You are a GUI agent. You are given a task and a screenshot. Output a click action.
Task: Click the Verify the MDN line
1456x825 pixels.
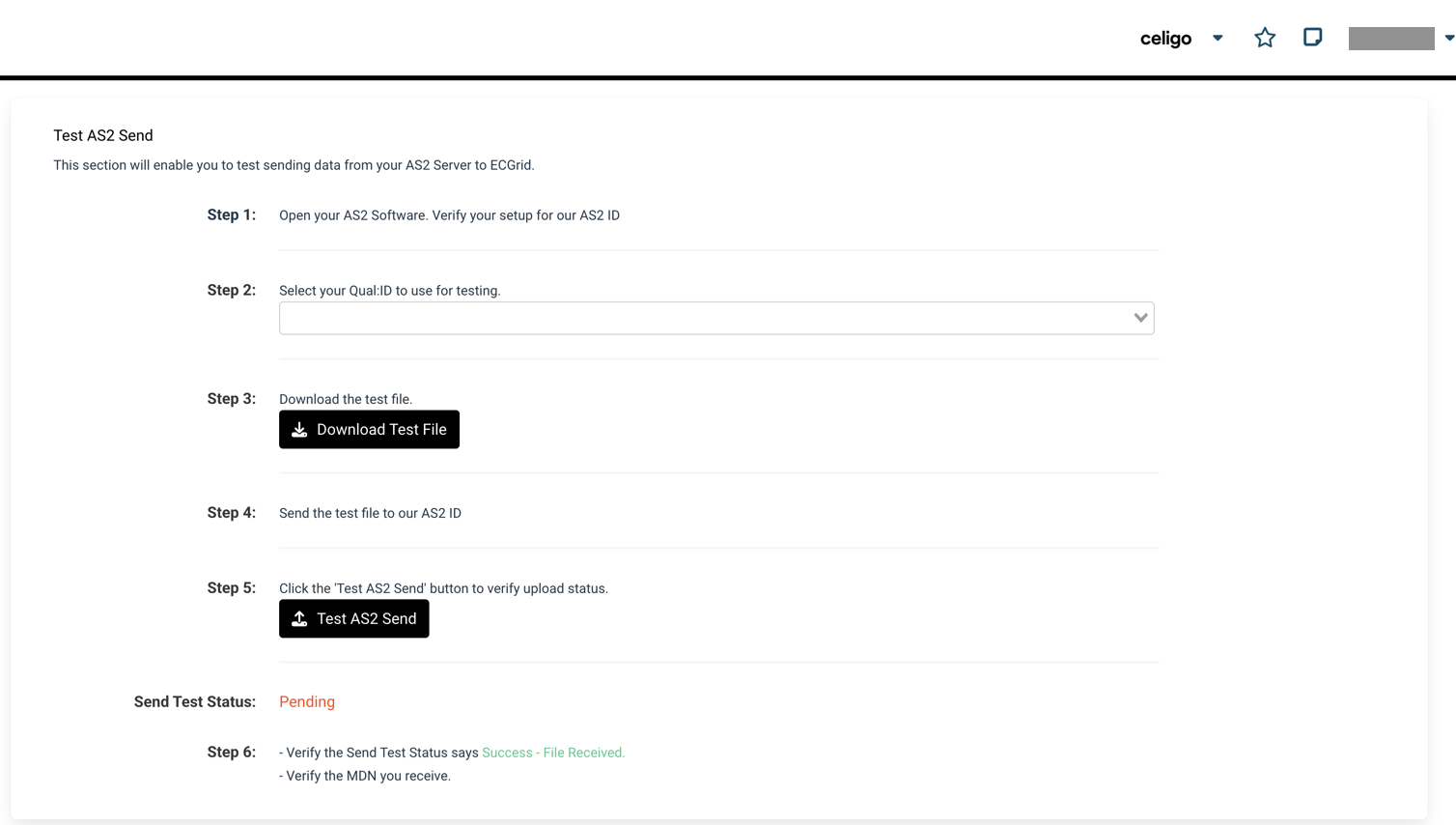click(x=365, y=776)
